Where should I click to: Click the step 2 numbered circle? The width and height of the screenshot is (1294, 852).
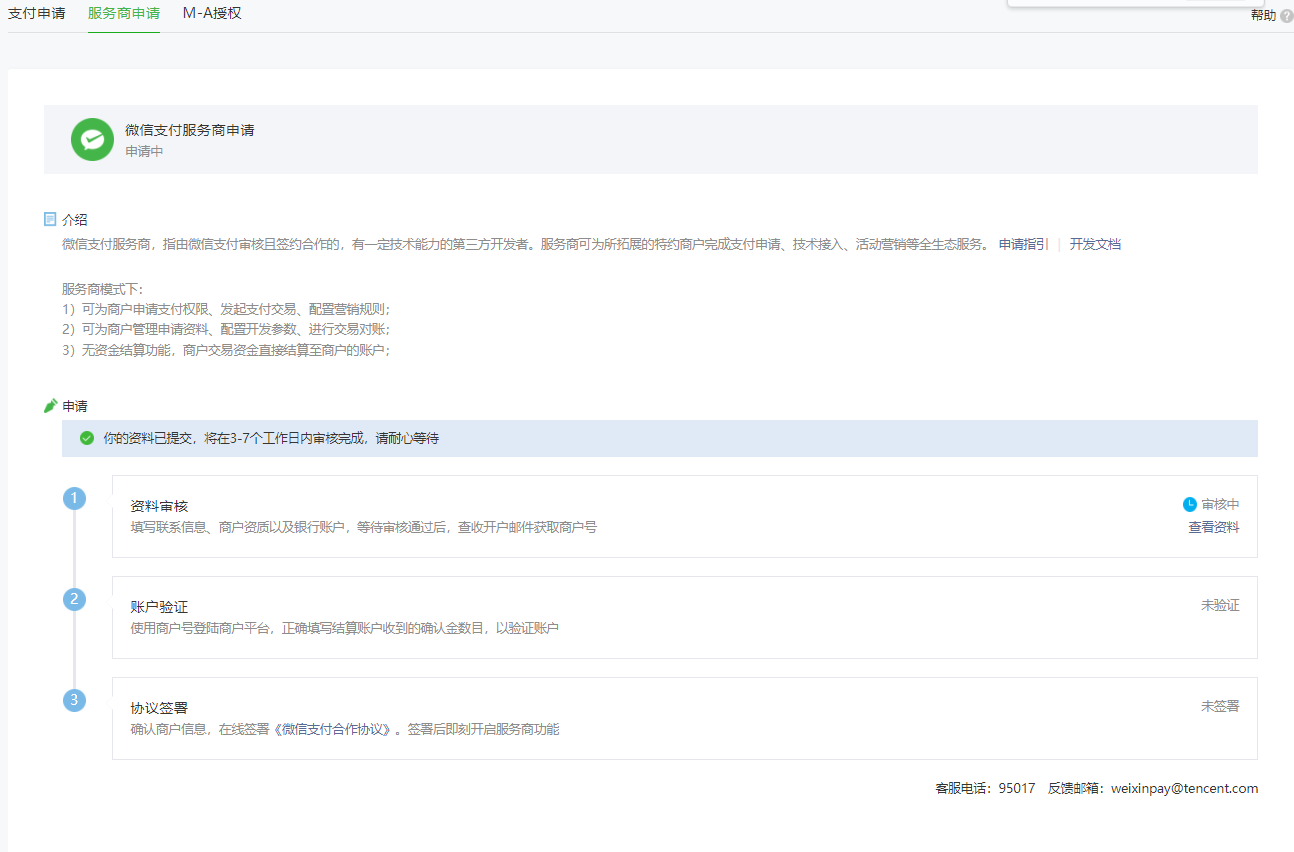[x=74, y=599]
